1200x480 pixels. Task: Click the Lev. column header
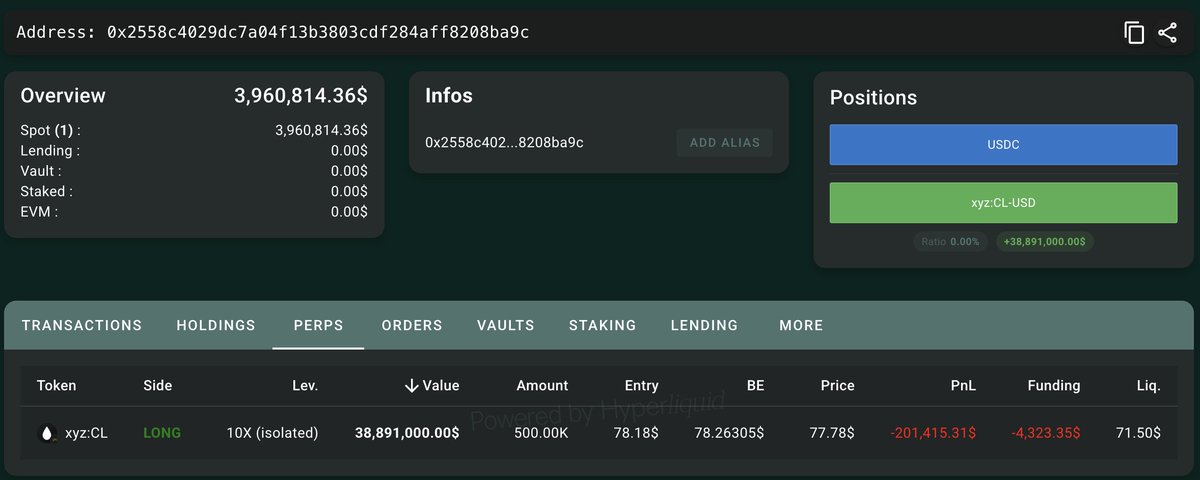pyautogui.click(x=304, y=385)
